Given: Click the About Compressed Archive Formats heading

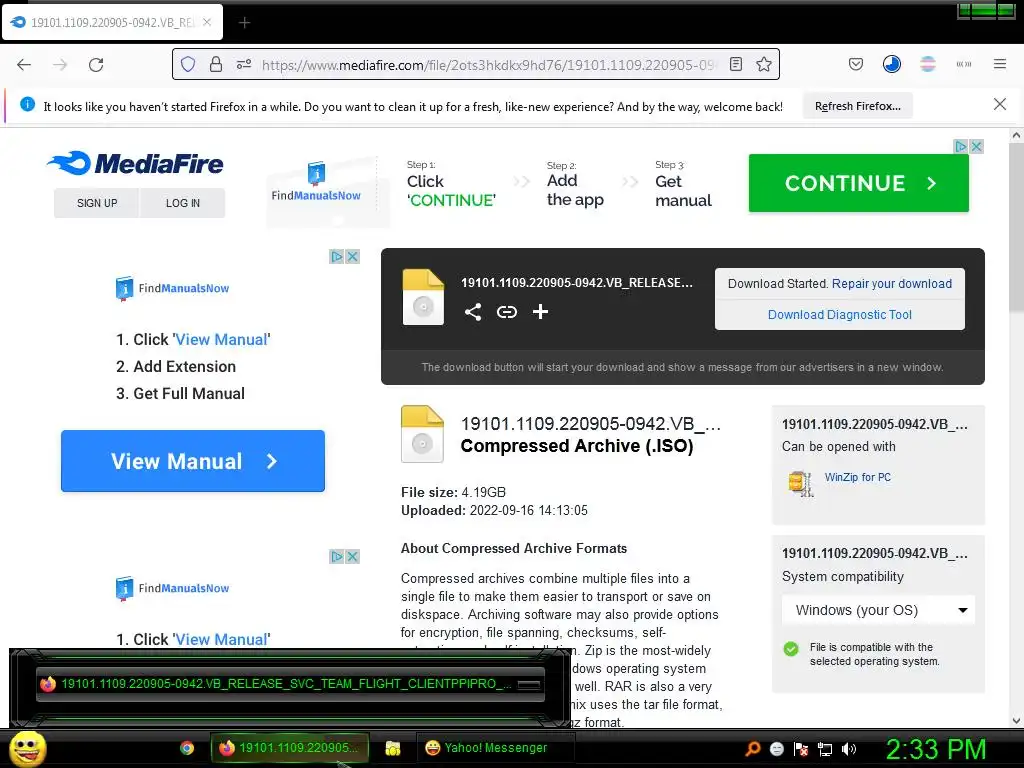Looking at the screenshot, I should tap(514, 549).
